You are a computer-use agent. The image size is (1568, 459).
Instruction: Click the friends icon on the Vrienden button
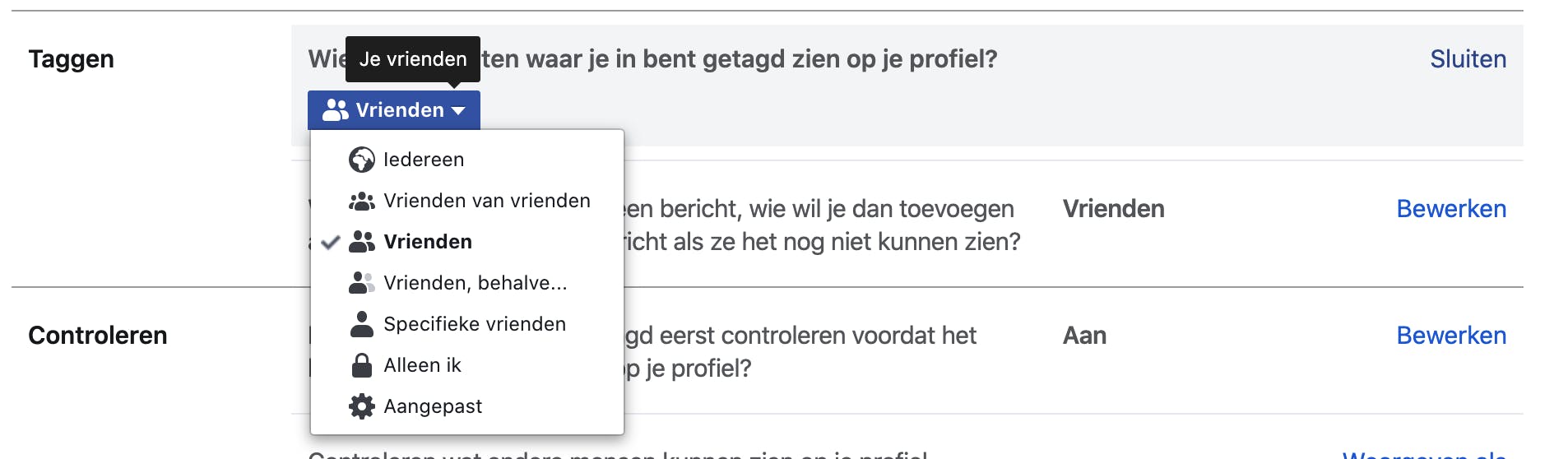pyautogui.click(x=335, y=110)
